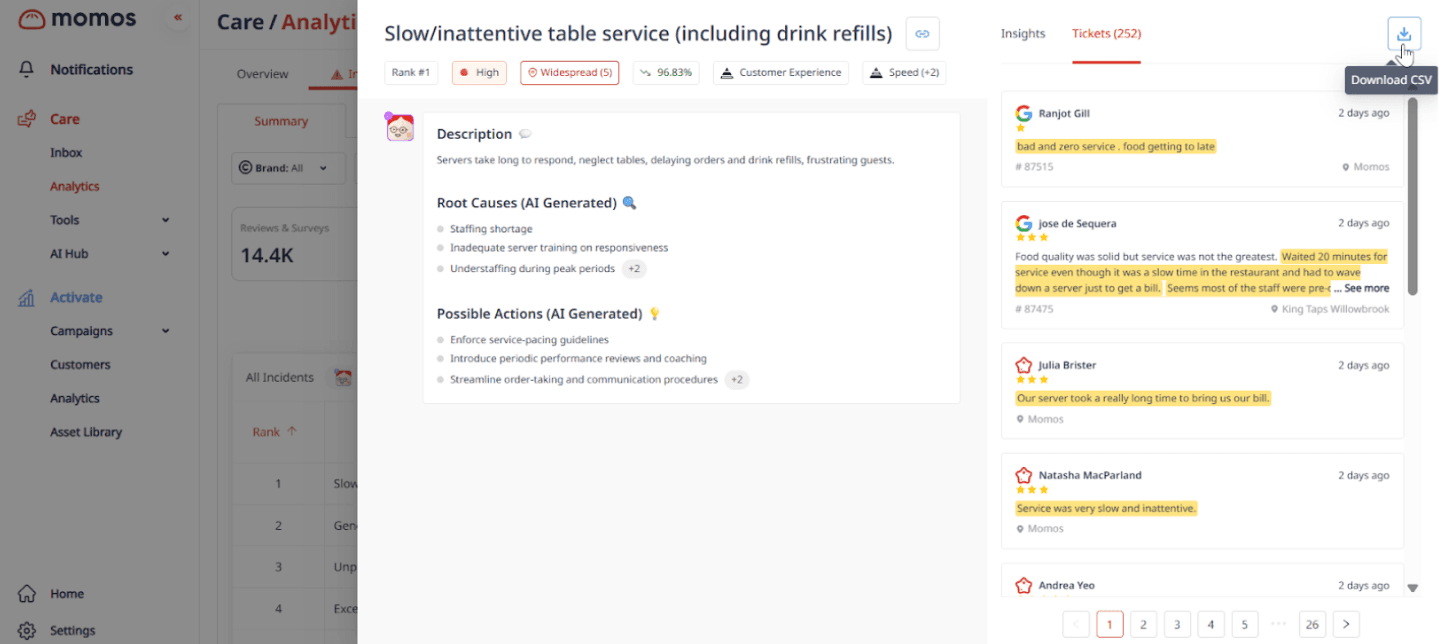Click ticket number # 87515
This screenshot has height=644, width=1448.
pos(1035,167)
